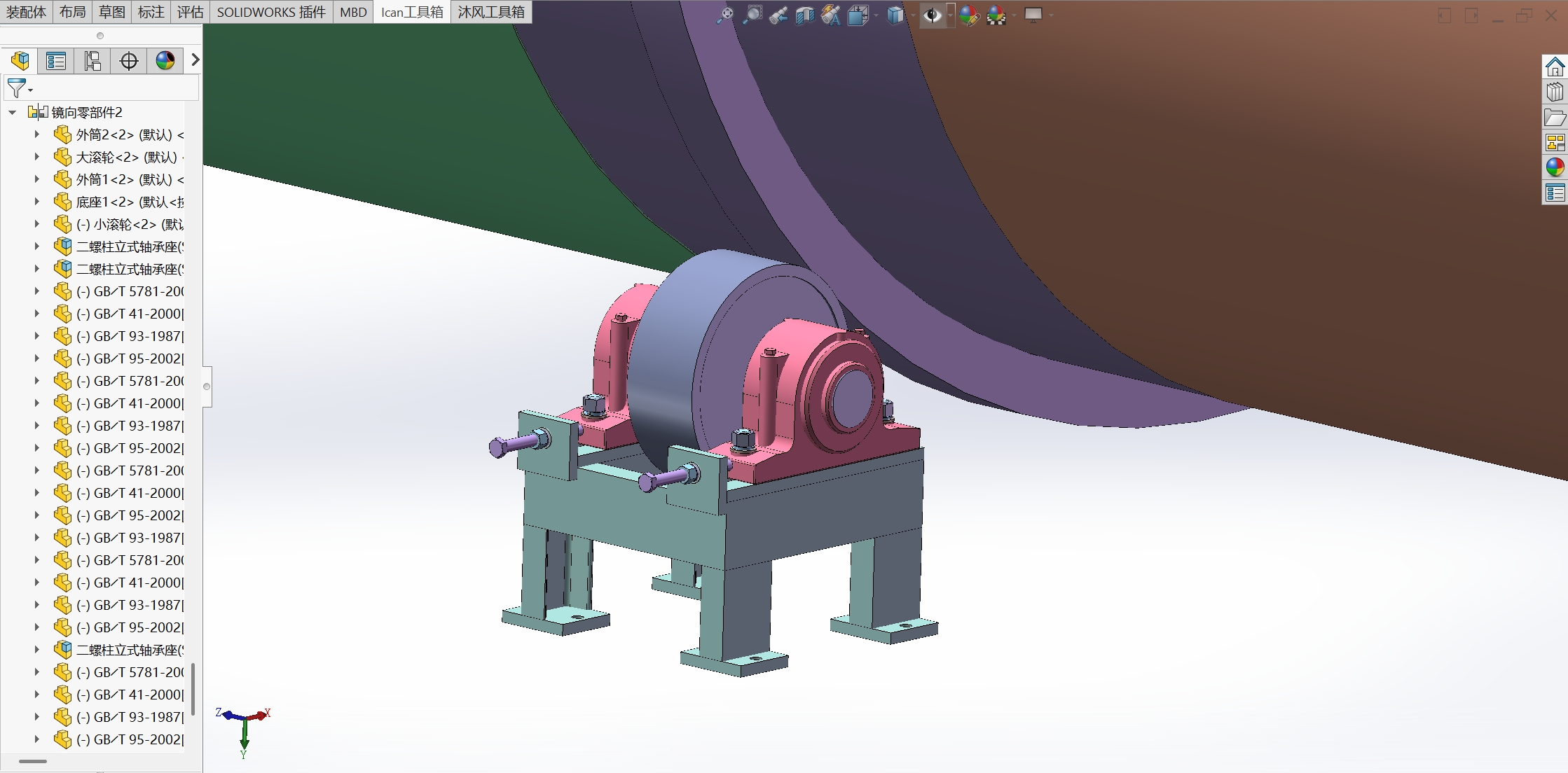Click the feature tree vertical scrollbar
Viewport: 1568px width, 773px height.
coord(193,689)
